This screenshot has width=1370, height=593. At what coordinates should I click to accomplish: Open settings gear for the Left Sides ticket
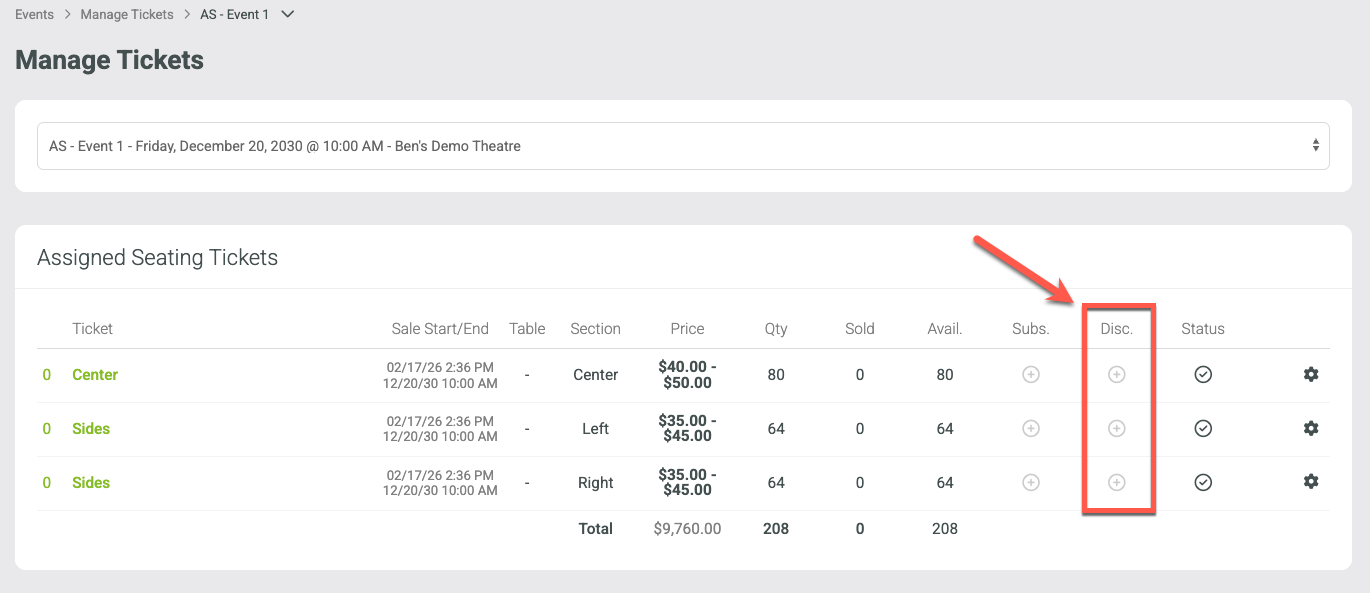point(1311,428)
